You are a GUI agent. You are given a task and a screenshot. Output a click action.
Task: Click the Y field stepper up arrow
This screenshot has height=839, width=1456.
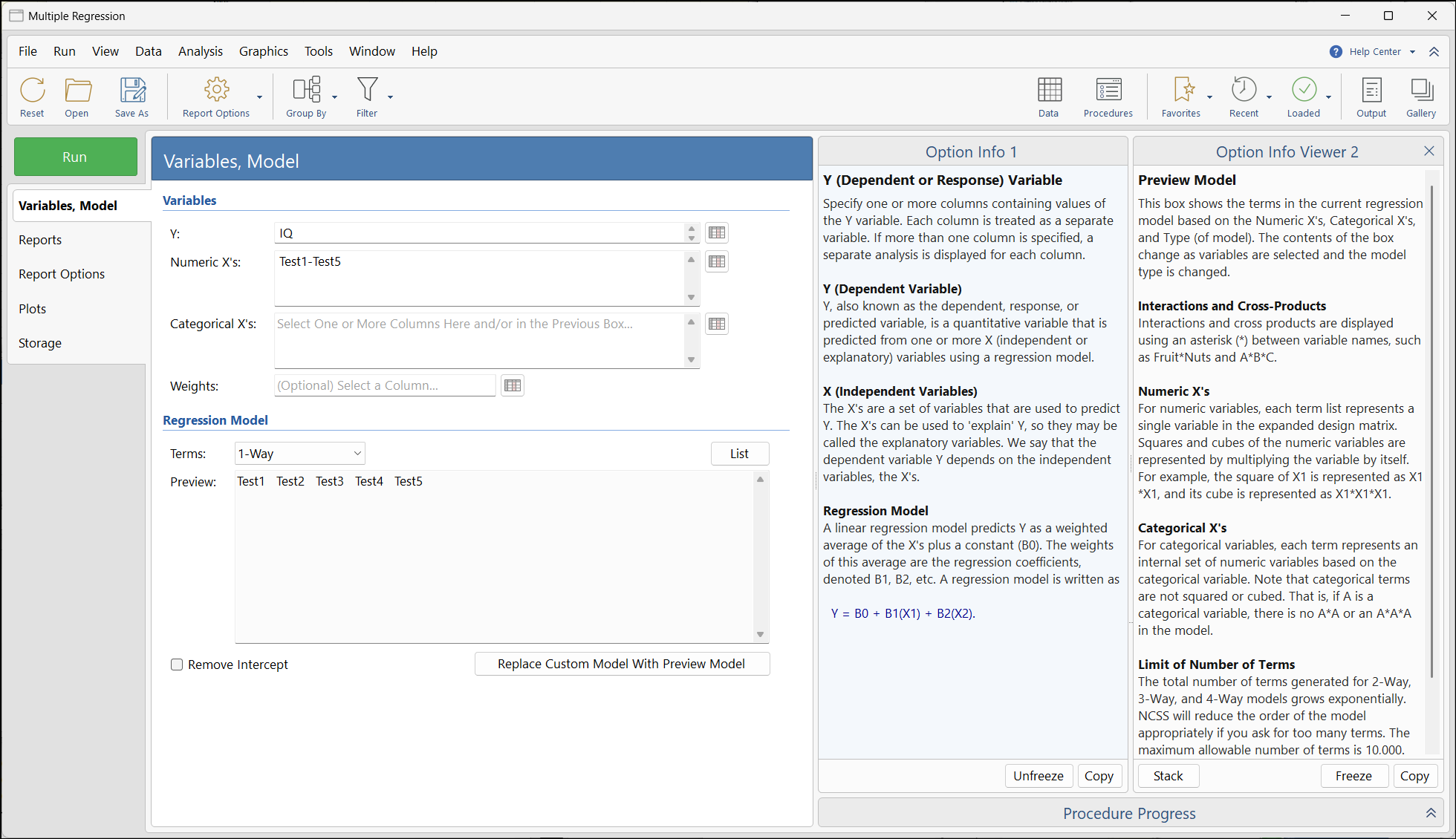point(692,229)
